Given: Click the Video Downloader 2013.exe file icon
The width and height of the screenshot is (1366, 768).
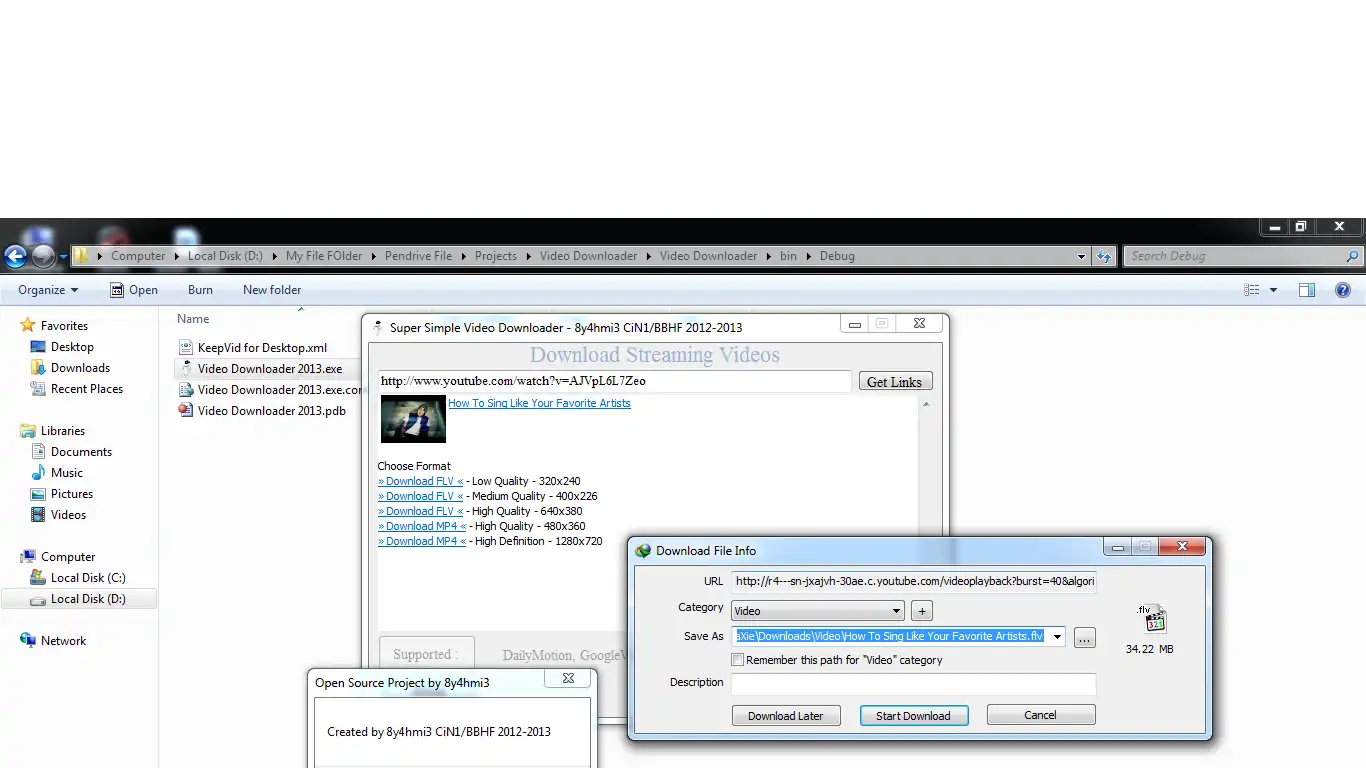Looking at the screenshot, I should [185, 368].
